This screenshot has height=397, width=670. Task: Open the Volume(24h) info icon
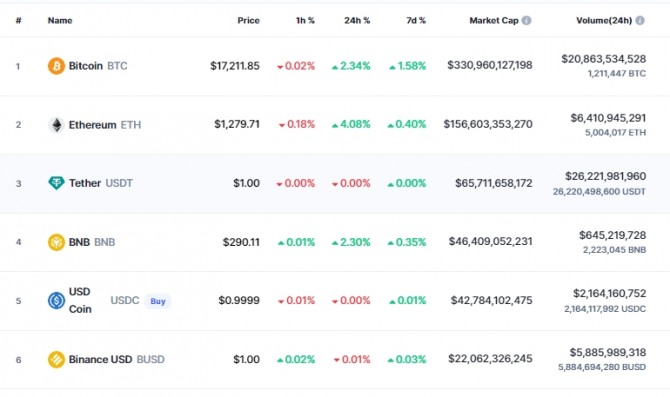[x=640, y=20]
